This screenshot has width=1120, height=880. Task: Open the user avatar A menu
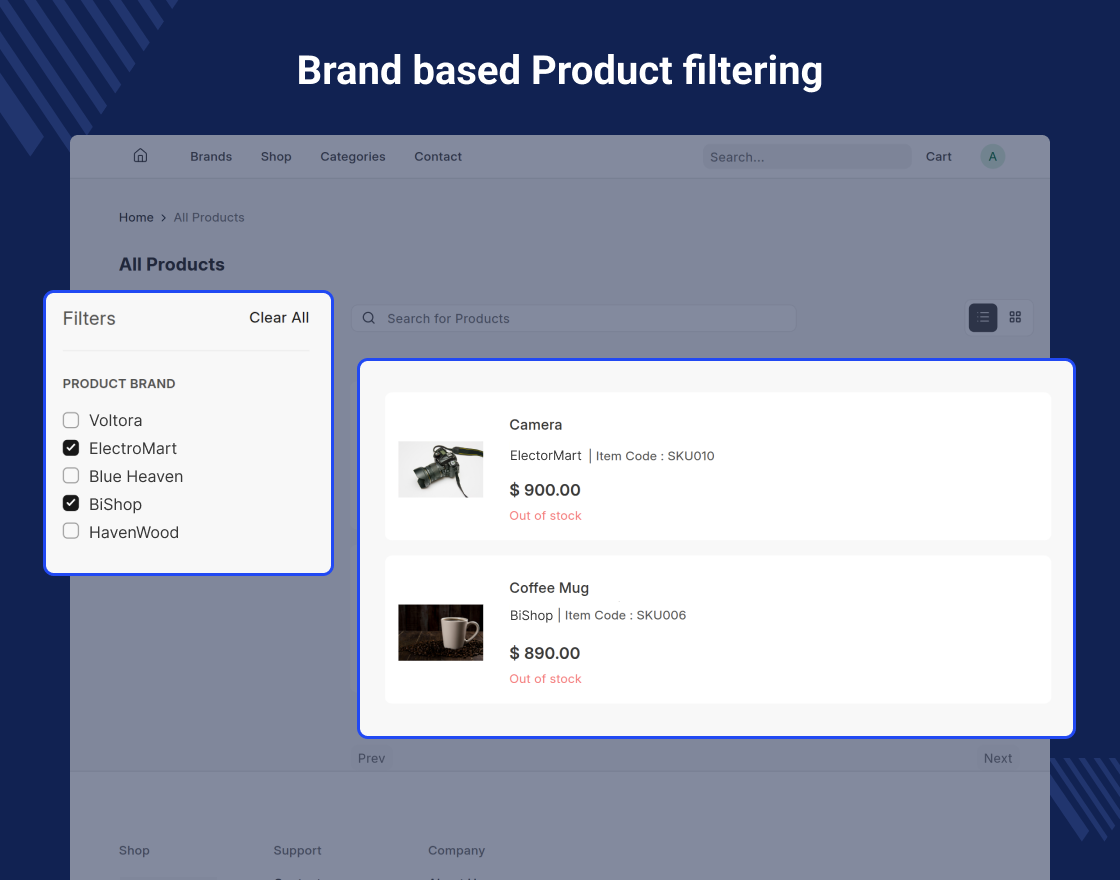[992, 156]
